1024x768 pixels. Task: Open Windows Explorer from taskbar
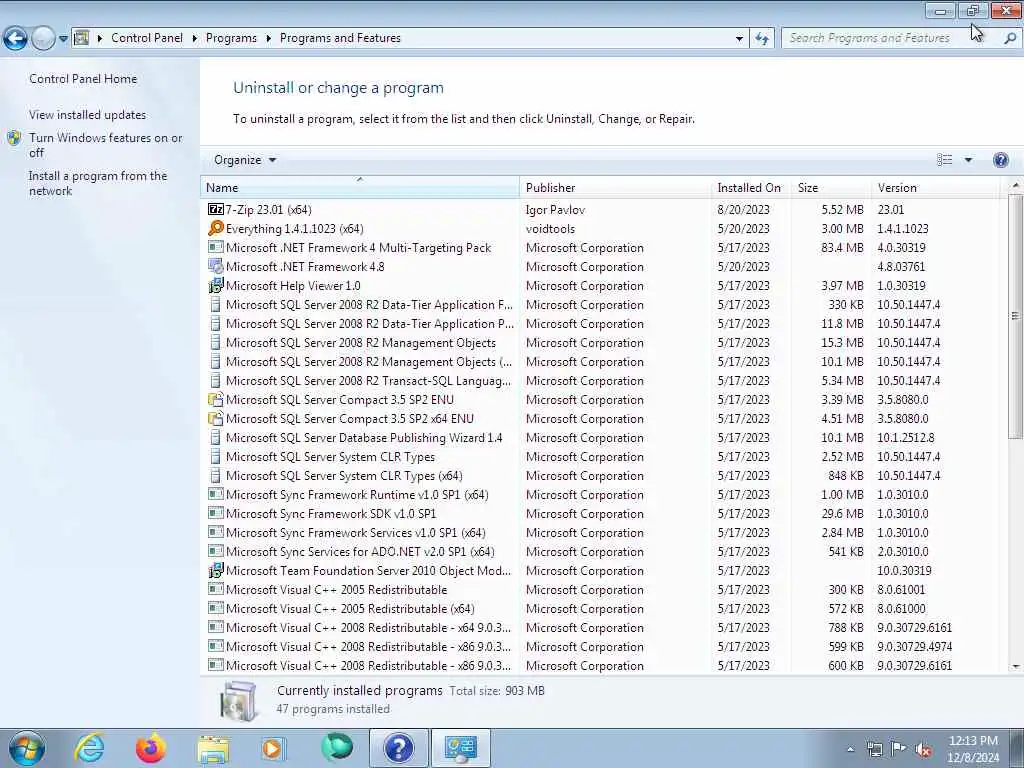click(213, 748)
